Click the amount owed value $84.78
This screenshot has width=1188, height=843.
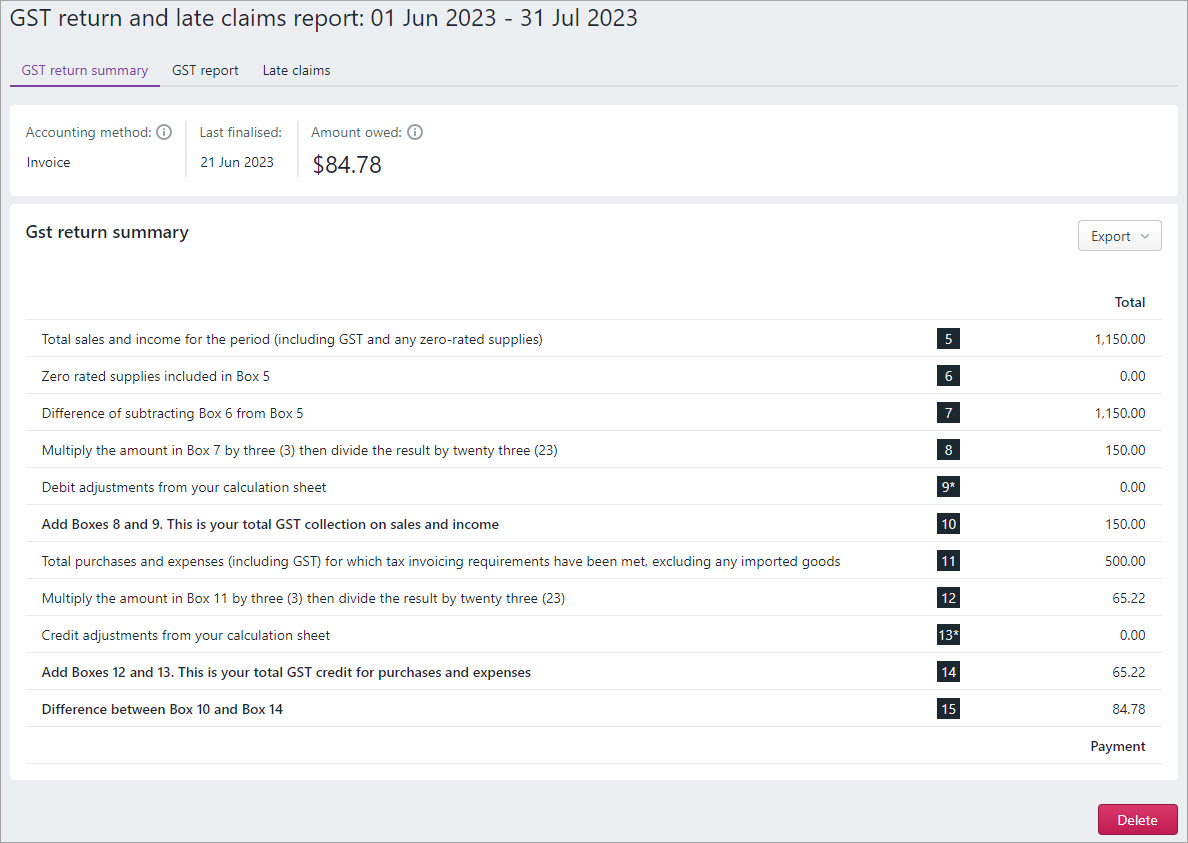pyautogui.click(x=347, y=164)
